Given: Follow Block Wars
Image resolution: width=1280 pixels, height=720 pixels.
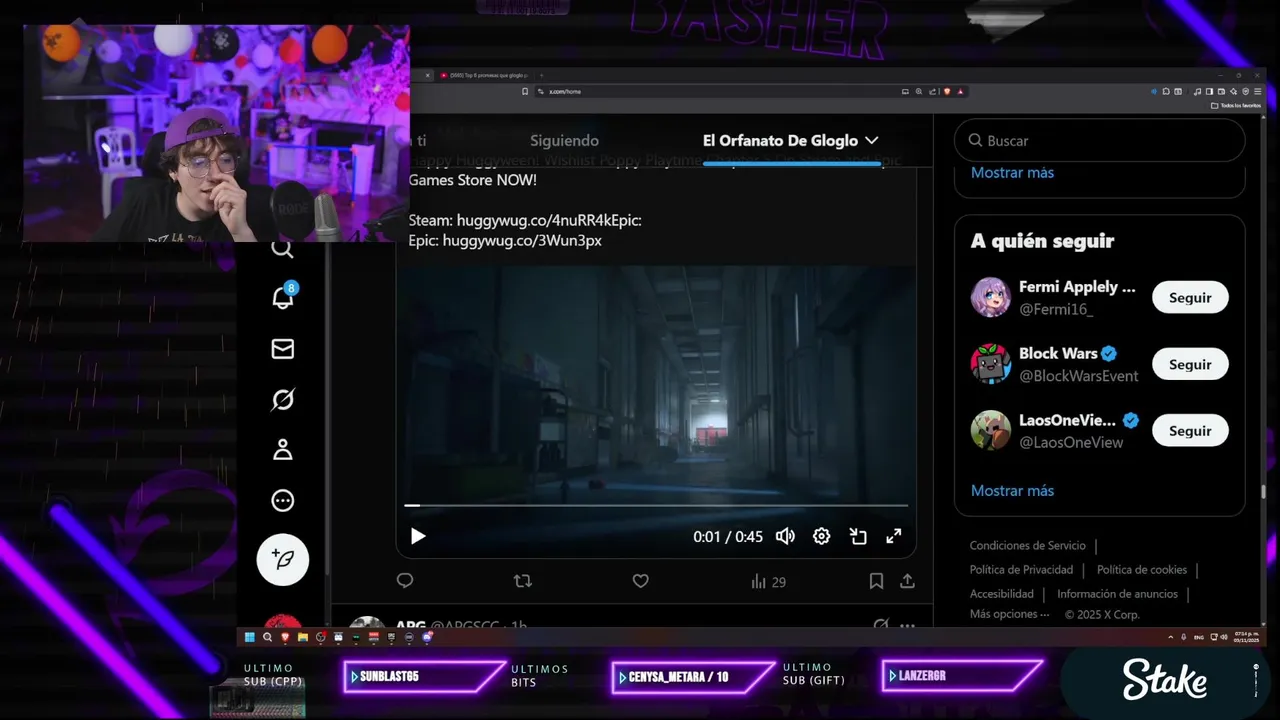Looking at the screenshot, I should (1190, 364).
